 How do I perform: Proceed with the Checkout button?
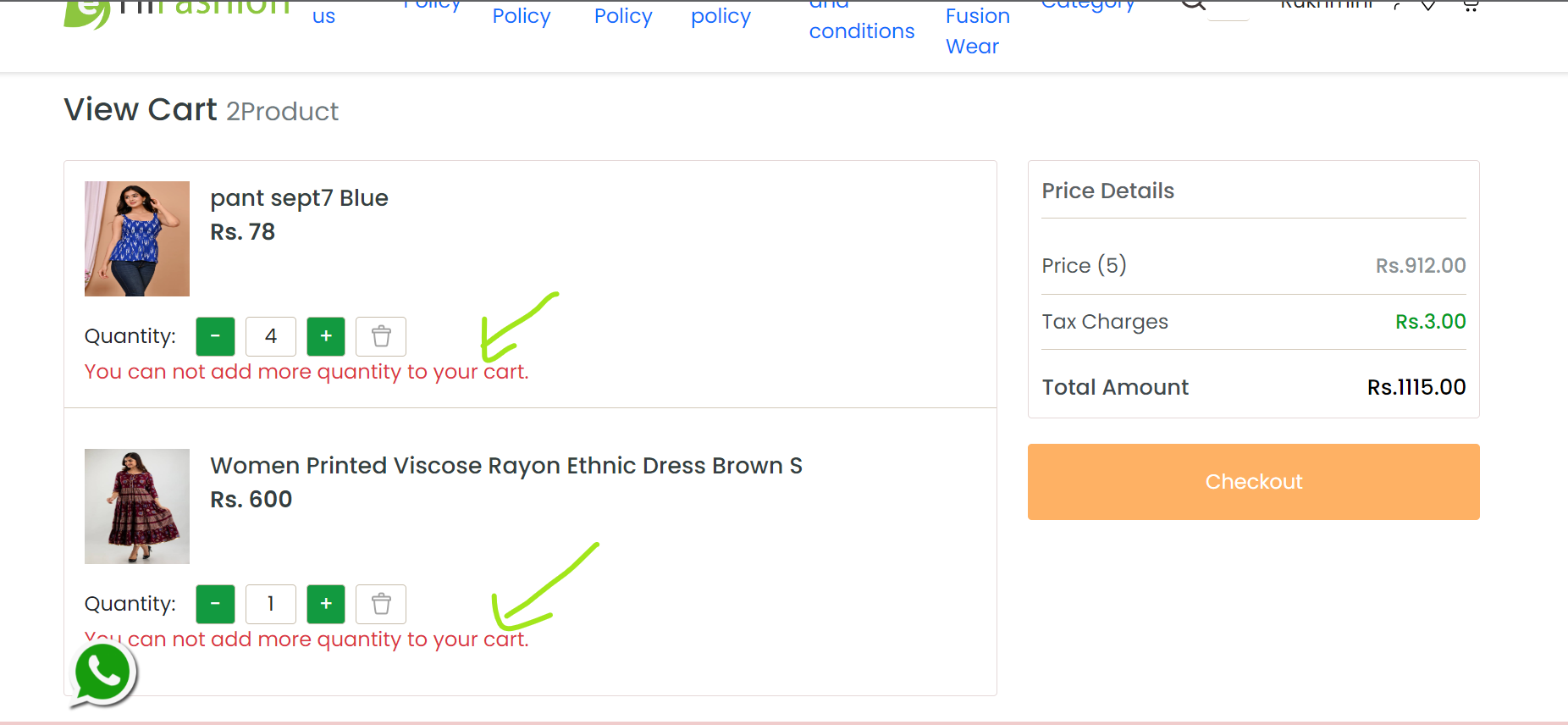pyautogui.click(x=1254, y=482)
